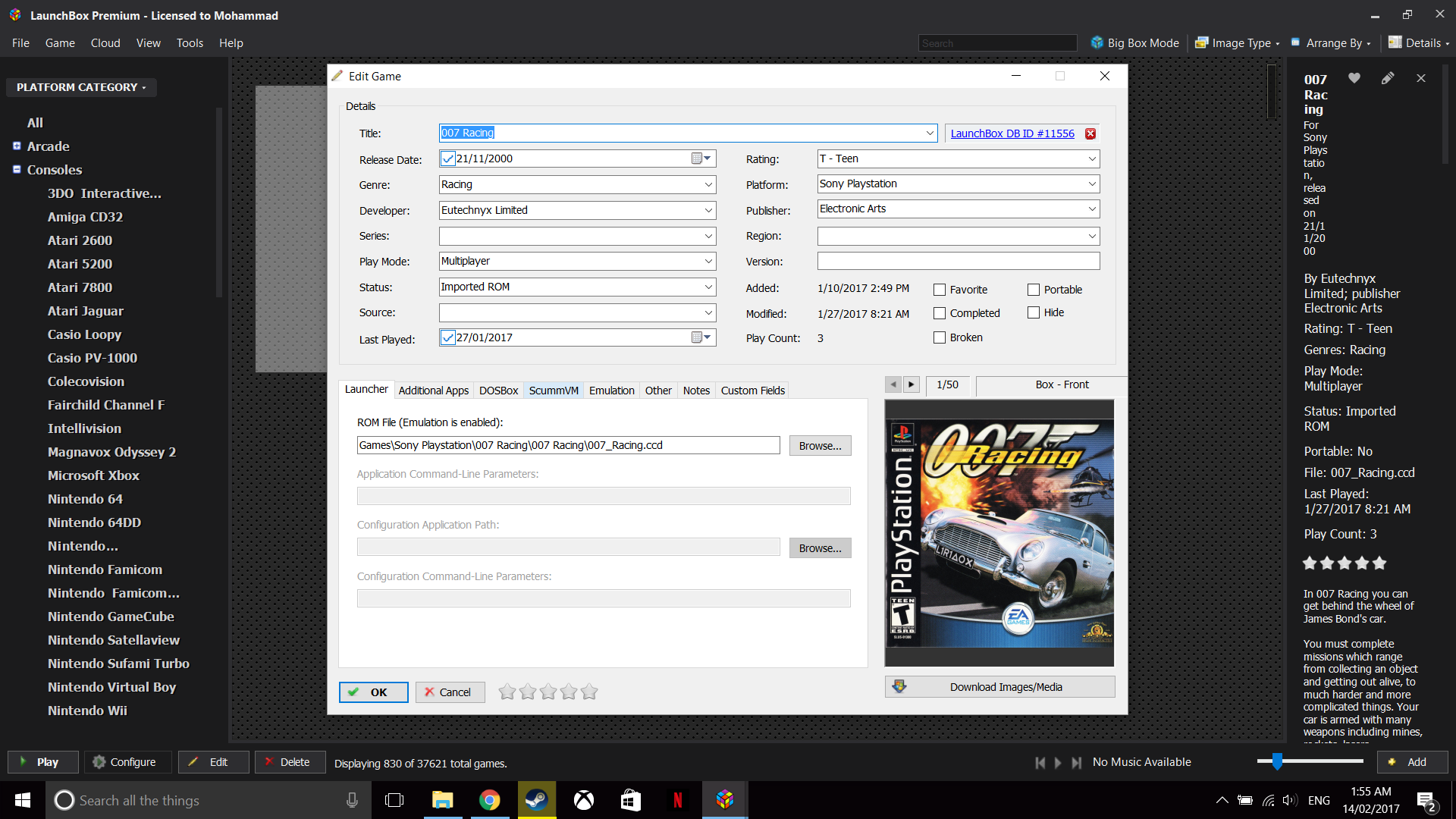Toggle the Hide checkbox
The height and width of the screenshot is (819, 1456).
pyautogui.click(x=1034, y=312)
